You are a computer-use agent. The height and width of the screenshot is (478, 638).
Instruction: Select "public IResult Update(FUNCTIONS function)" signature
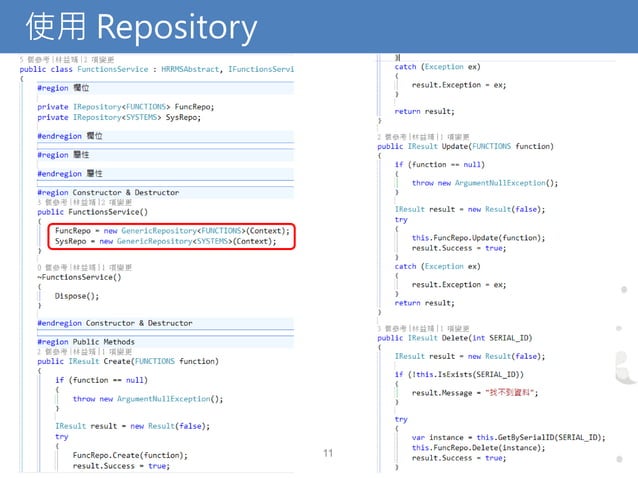coord(465,146)
